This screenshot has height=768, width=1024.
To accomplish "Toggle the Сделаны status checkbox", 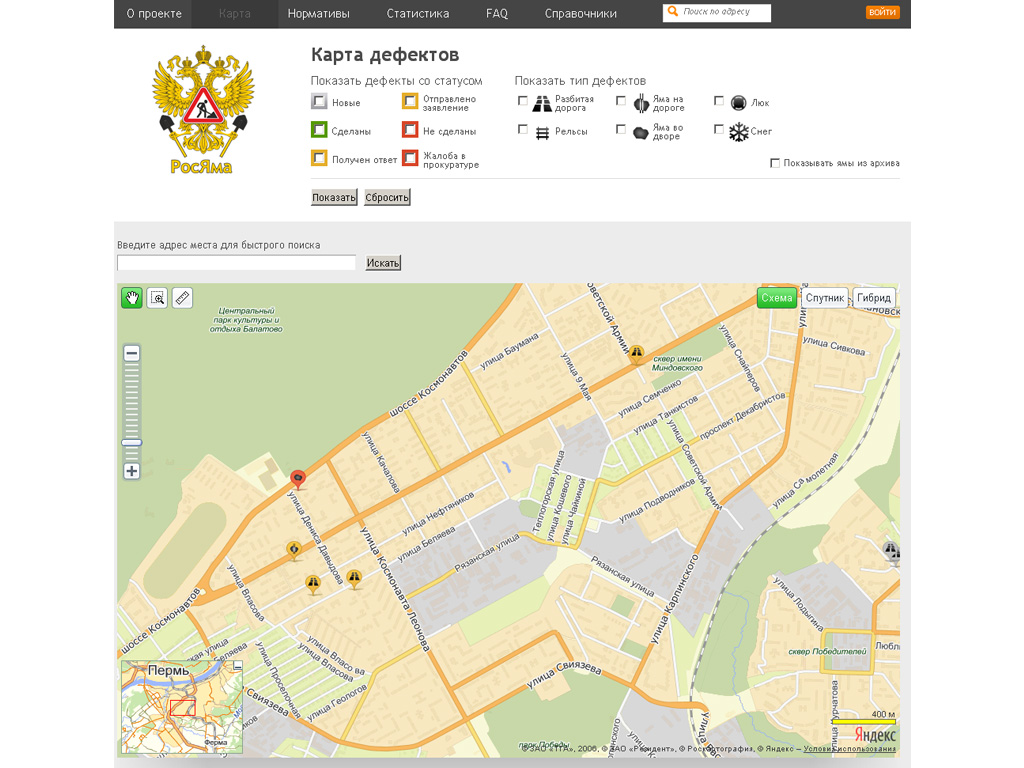I will click(x=319, y=130).
